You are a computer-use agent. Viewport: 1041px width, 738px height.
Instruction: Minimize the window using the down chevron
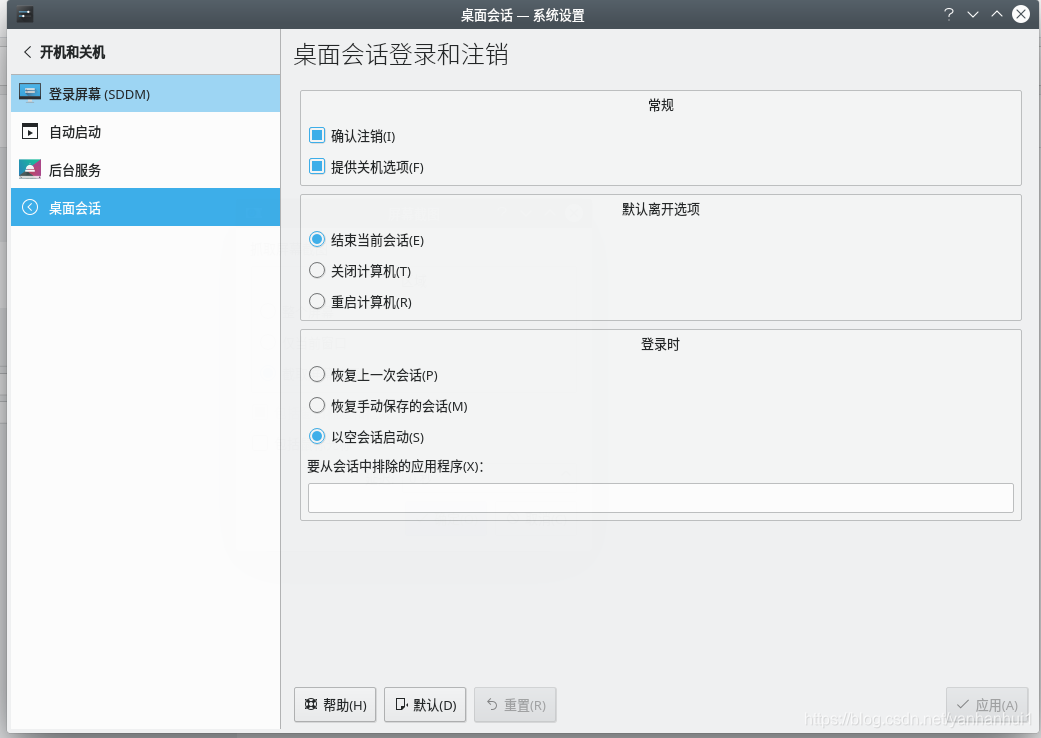tap(973, 14)
